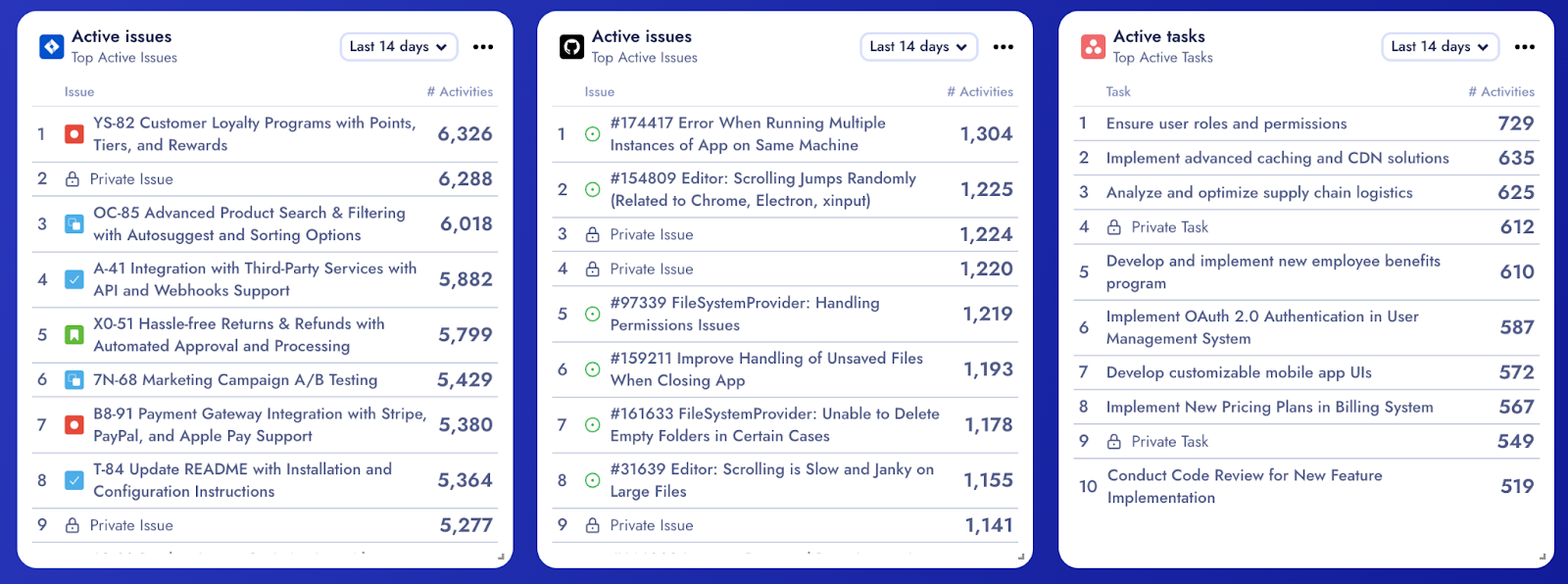Click the Jira logo icon on first panel
Screen dimensions: 1568x584
click(x=51, y=46)
